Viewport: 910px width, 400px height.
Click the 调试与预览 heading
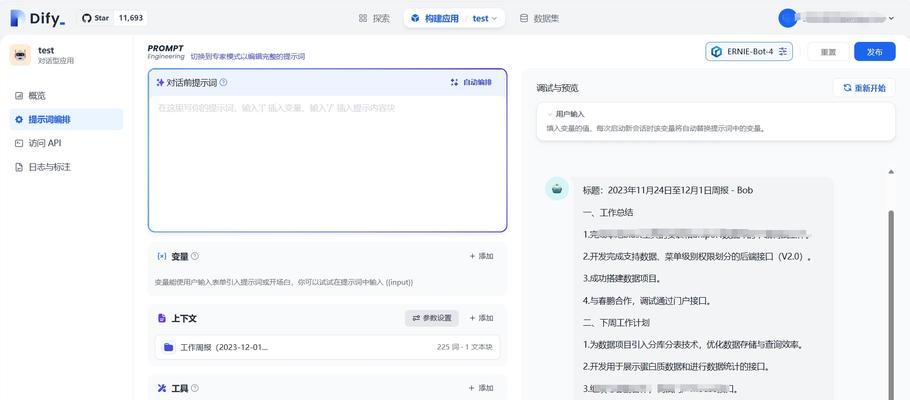click(557, 88)
